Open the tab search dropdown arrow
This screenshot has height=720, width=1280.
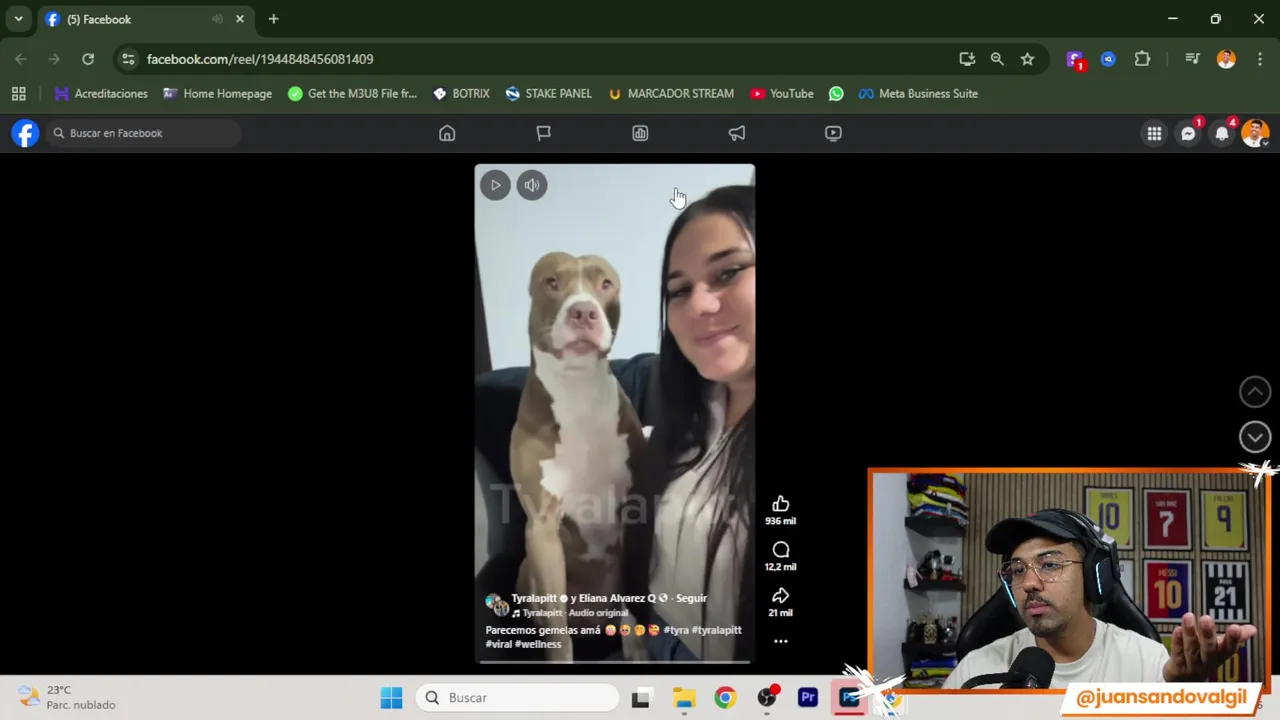pos(18,19)
